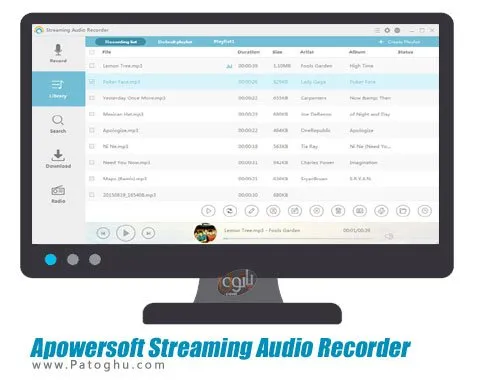
Task: Skip to the previous track
Action: coord(103,233)
